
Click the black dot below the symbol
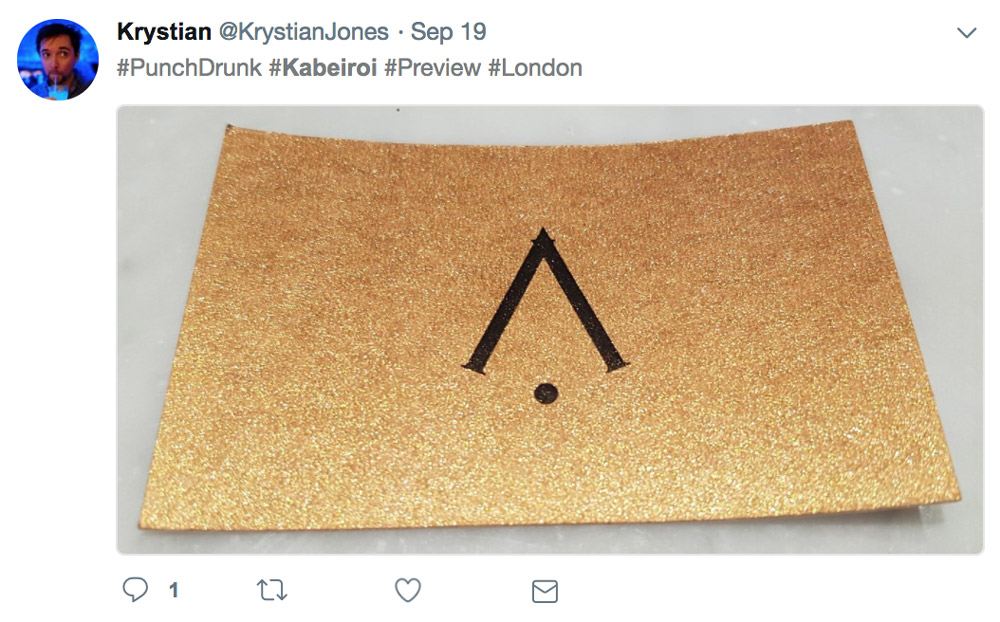coord(546,393)
